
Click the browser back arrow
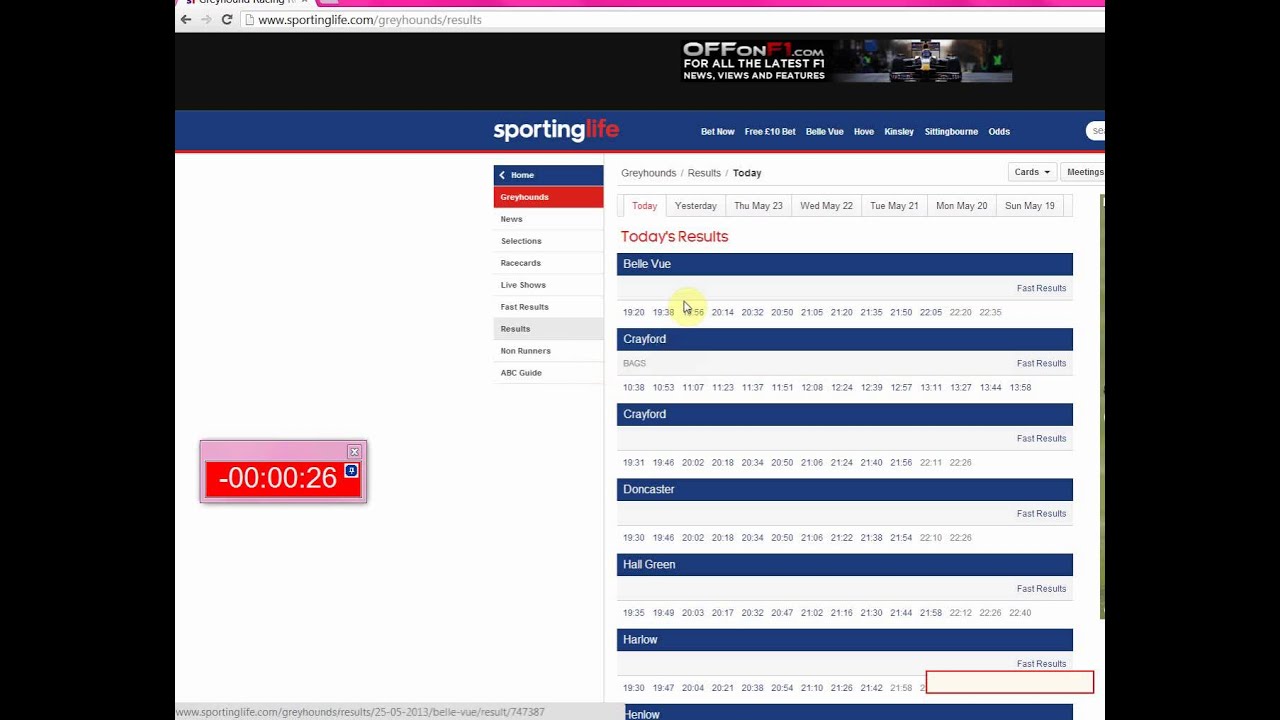point(186,19)
